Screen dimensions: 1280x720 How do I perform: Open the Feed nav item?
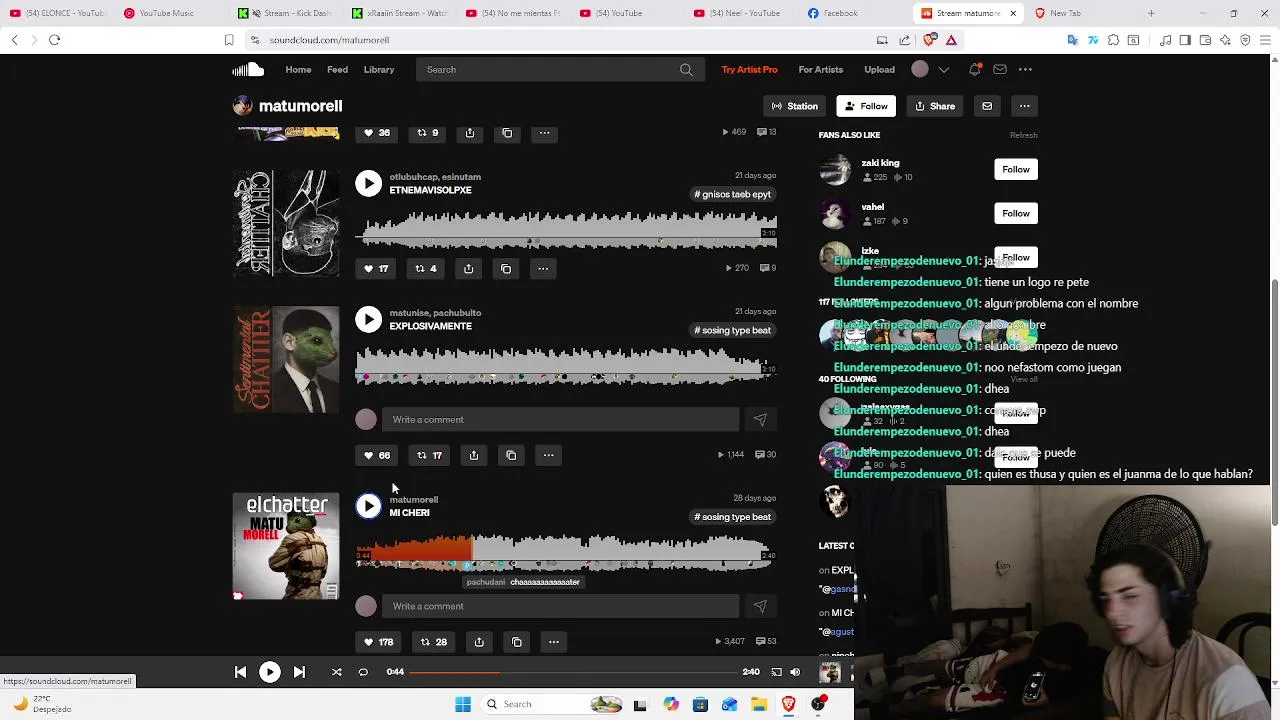[x=337, y=69]
